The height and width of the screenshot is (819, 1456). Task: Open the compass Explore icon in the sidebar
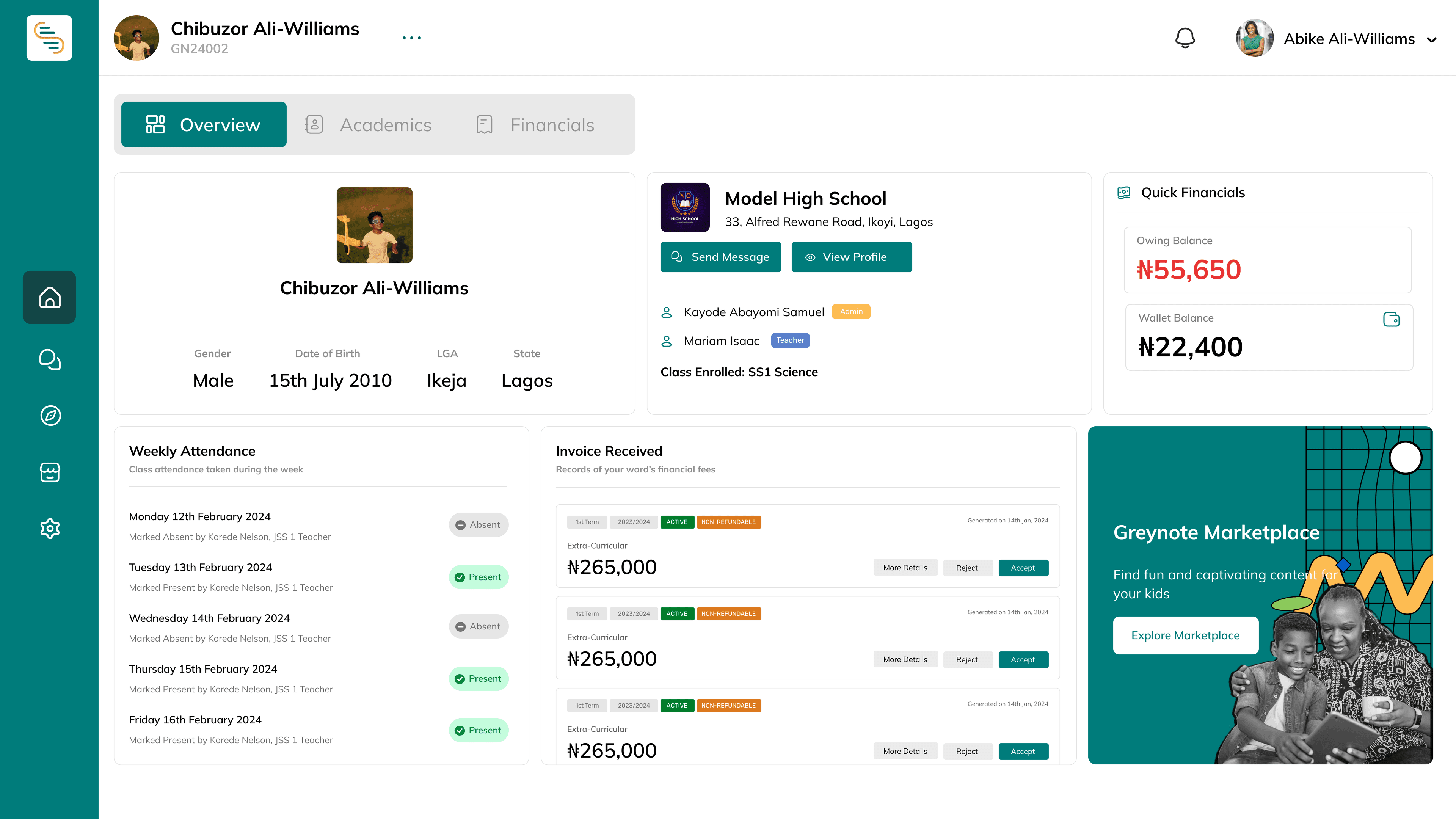50,416
